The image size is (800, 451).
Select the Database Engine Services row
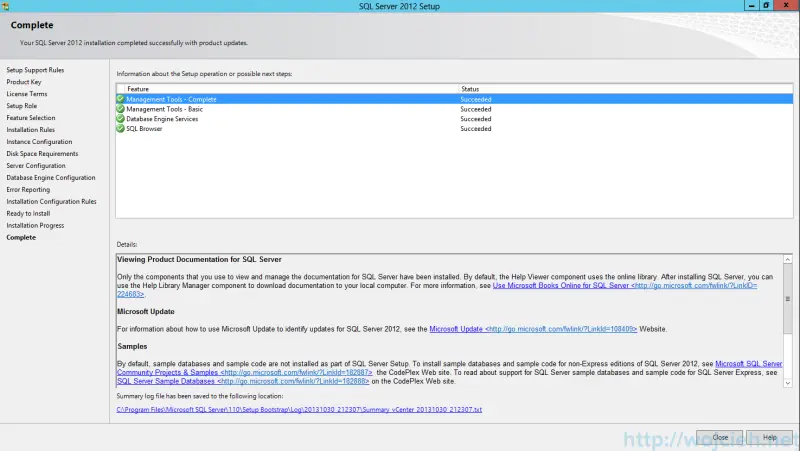point(454,118)
